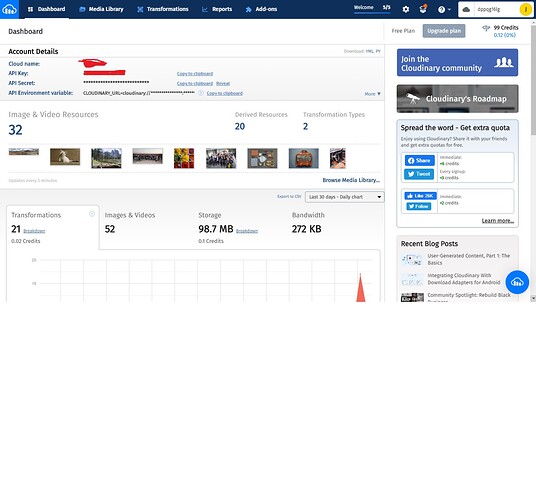This screenshot has height=500, width=536.
Task: Open Integrating Cloudinary With Download Adapters post
Action: click(x=464, y=279)
